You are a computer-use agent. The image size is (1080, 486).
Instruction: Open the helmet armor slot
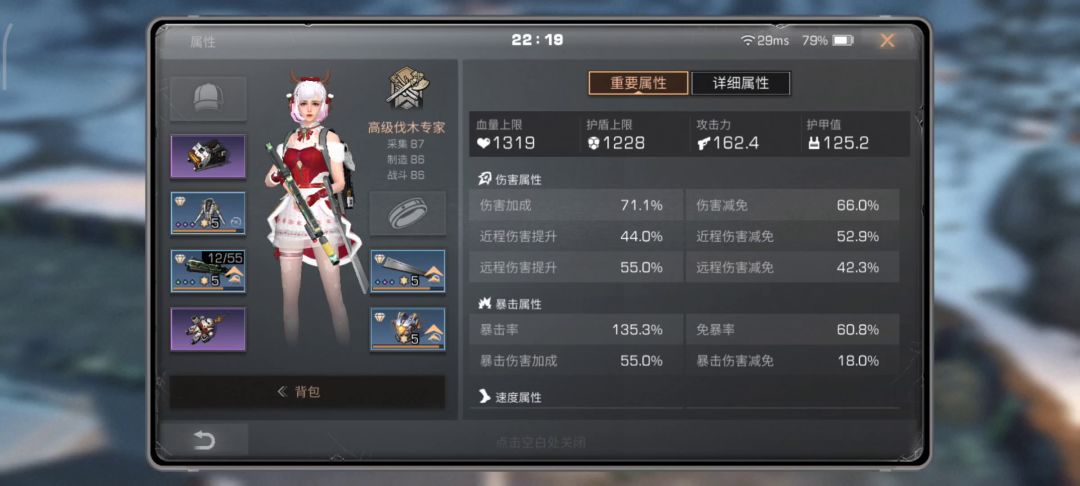click(x=408, y=329)
